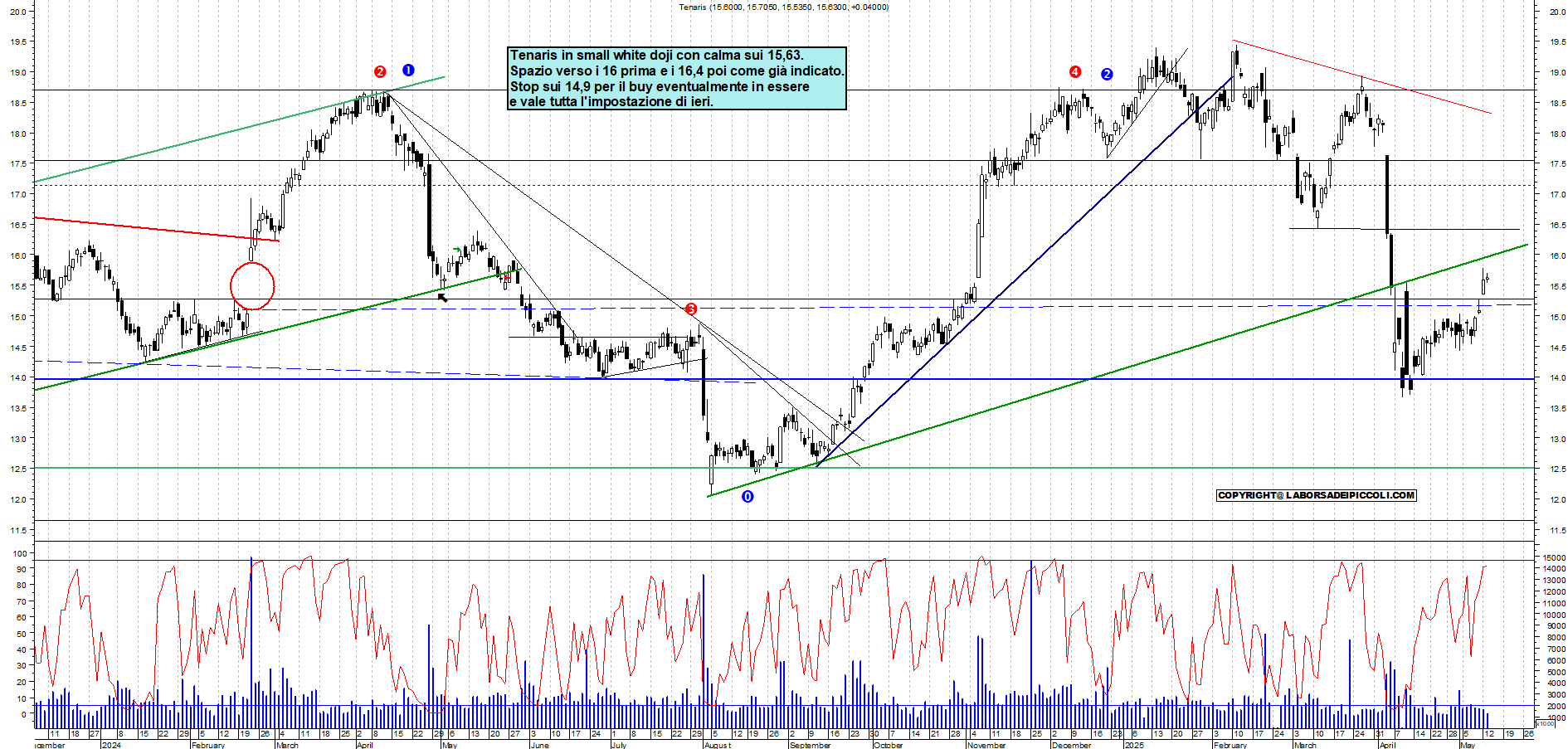This screenshot has height=749, width=1568.
Task: Click the Tenaris price title at top
Action: [x=783, y=7]
